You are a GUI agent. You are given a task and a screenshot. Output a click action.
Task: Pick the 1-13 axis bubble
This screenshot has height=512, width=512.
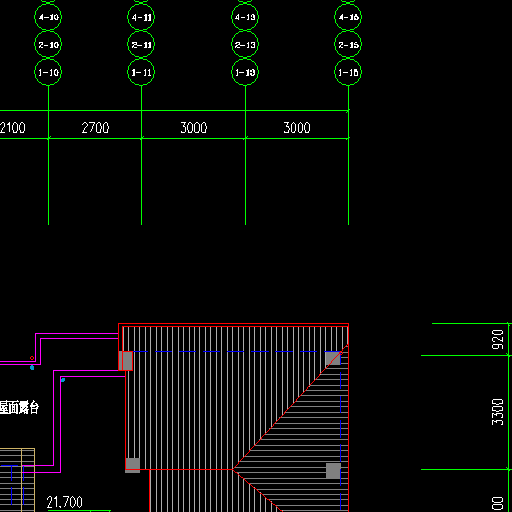245,72
